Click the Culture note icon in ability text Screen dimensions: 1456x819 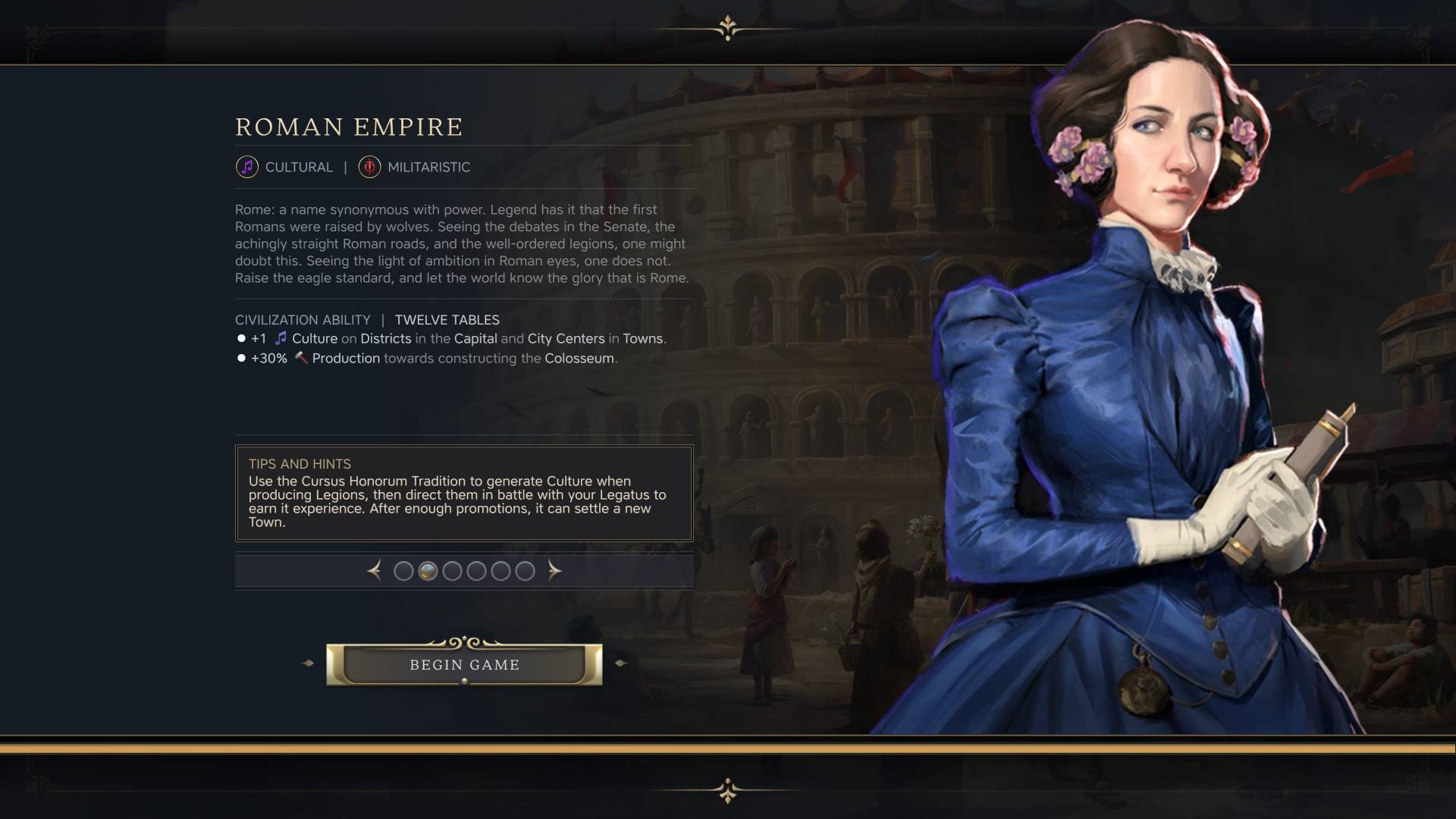coord(281,338)
